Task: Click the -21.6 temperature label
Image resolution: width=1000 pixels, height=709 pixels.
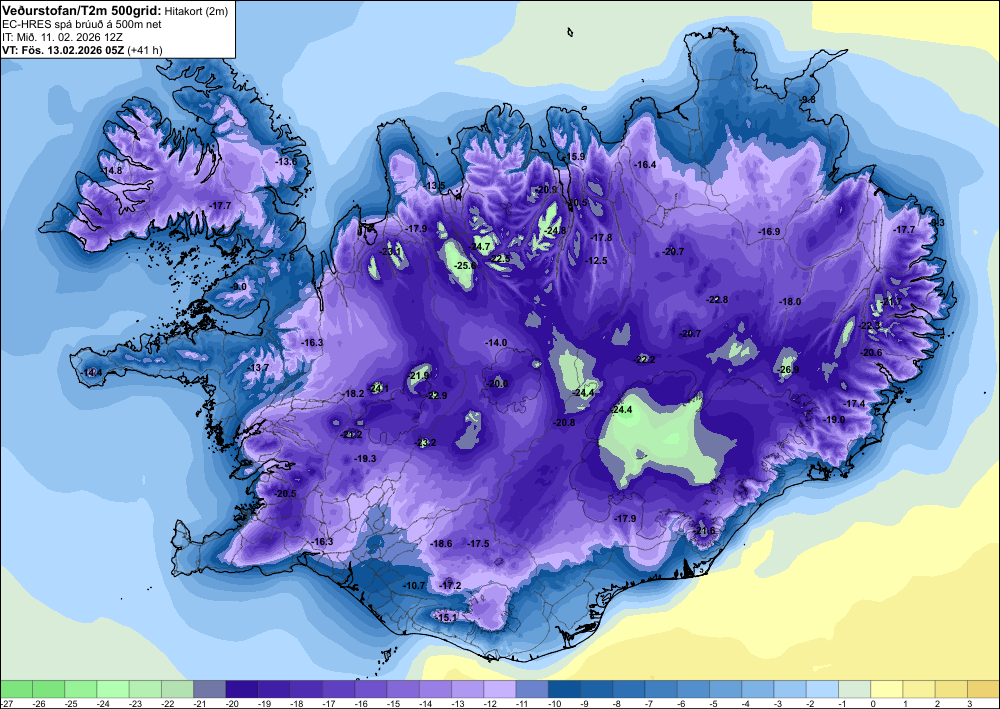Action: click(705, 531)
